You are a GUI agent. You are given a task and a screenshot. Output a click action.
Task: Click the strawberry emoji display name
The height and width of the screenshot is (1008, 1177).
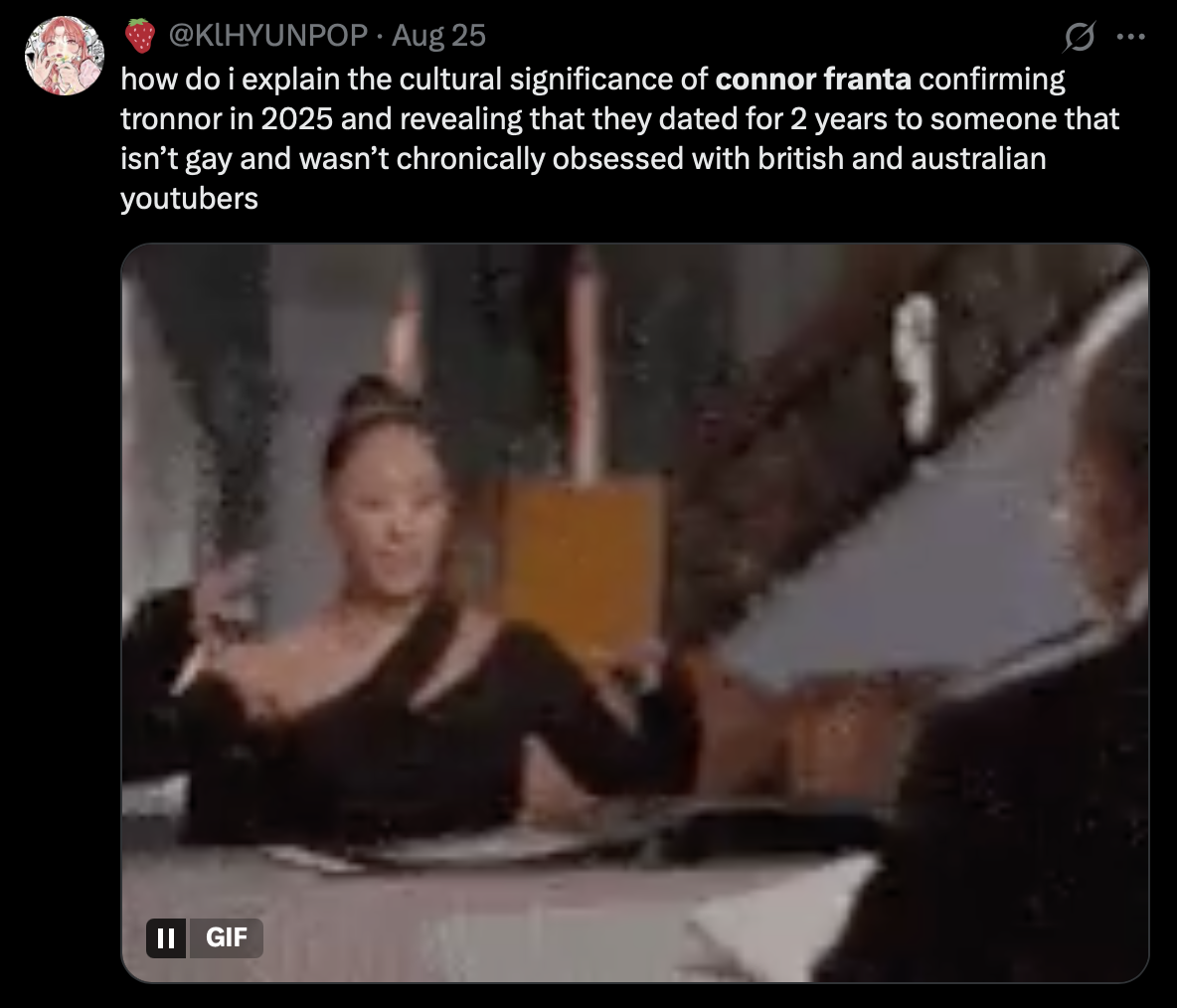point(139,35)
